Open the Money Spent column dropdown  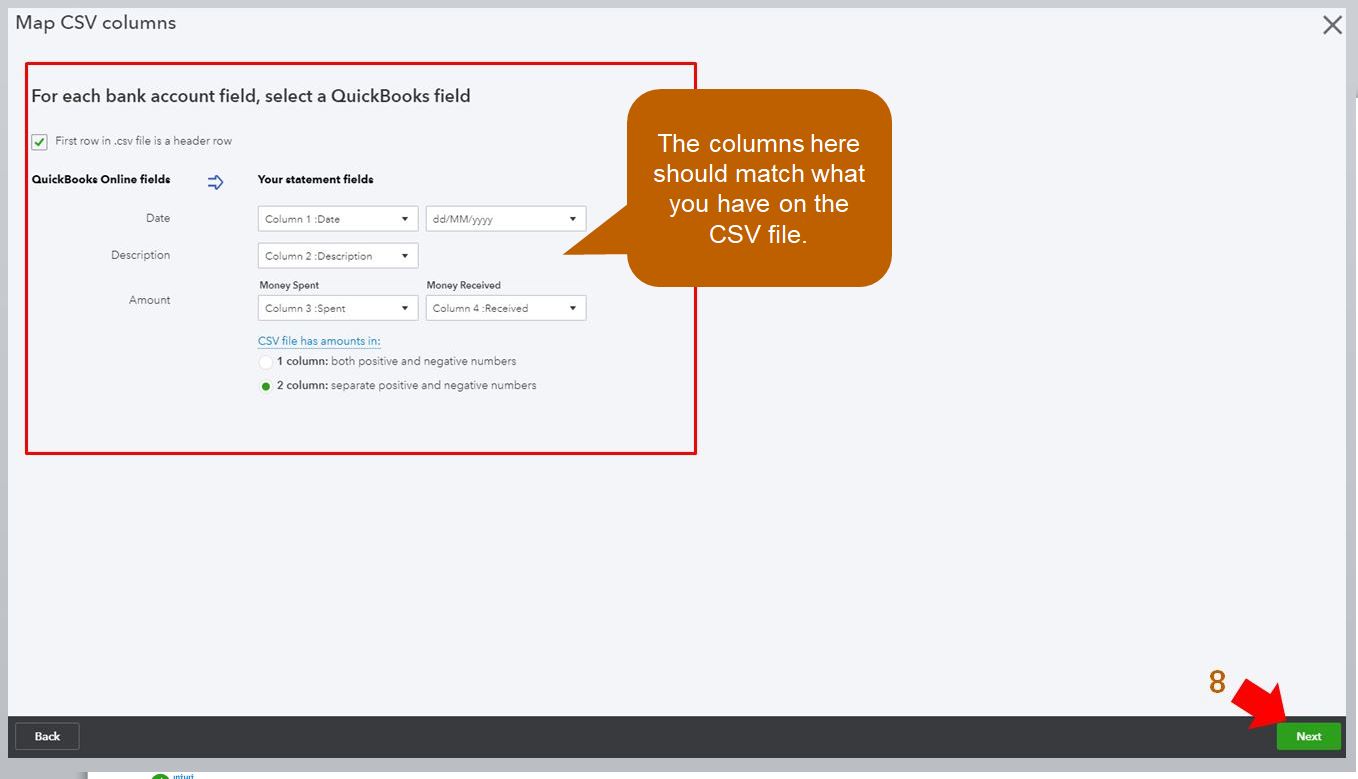(338, 308)
